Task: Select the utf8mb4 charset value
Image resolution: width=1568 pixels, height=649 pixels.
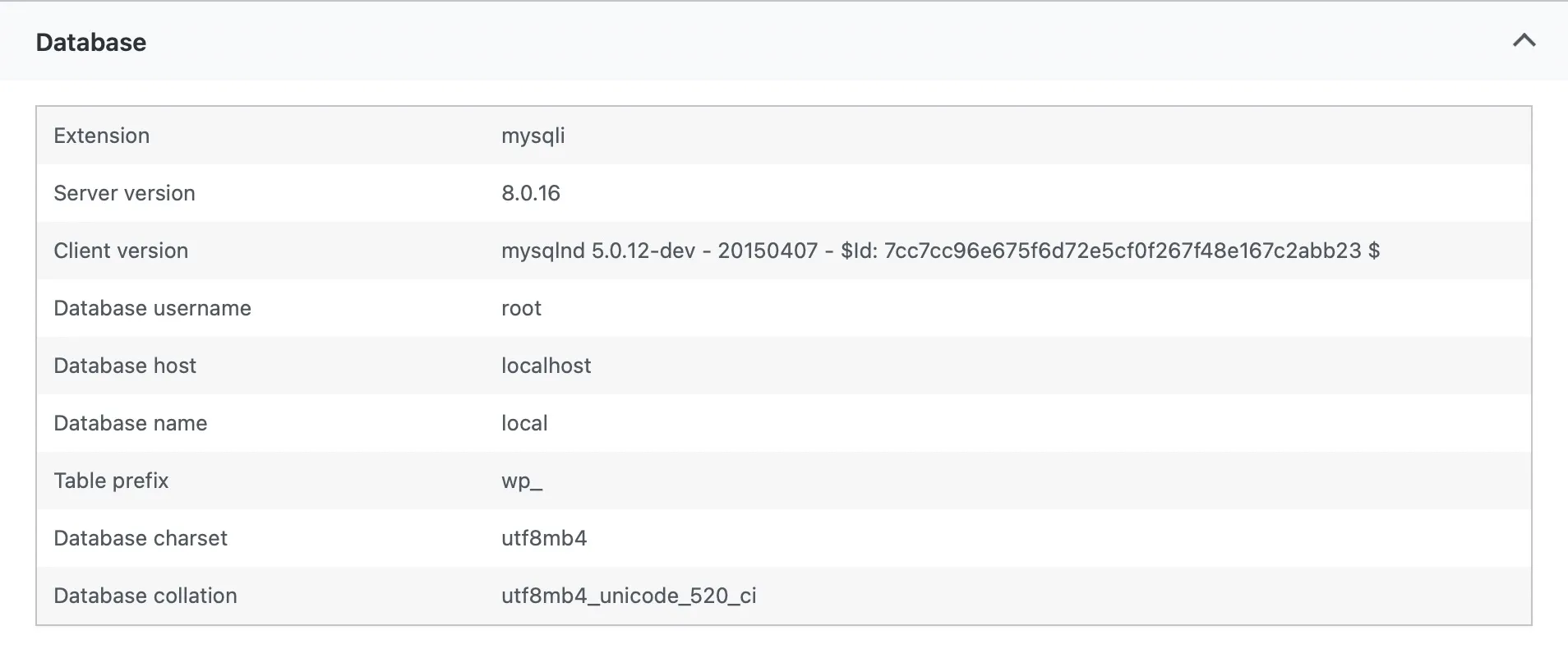Action: tap(544, 538)
